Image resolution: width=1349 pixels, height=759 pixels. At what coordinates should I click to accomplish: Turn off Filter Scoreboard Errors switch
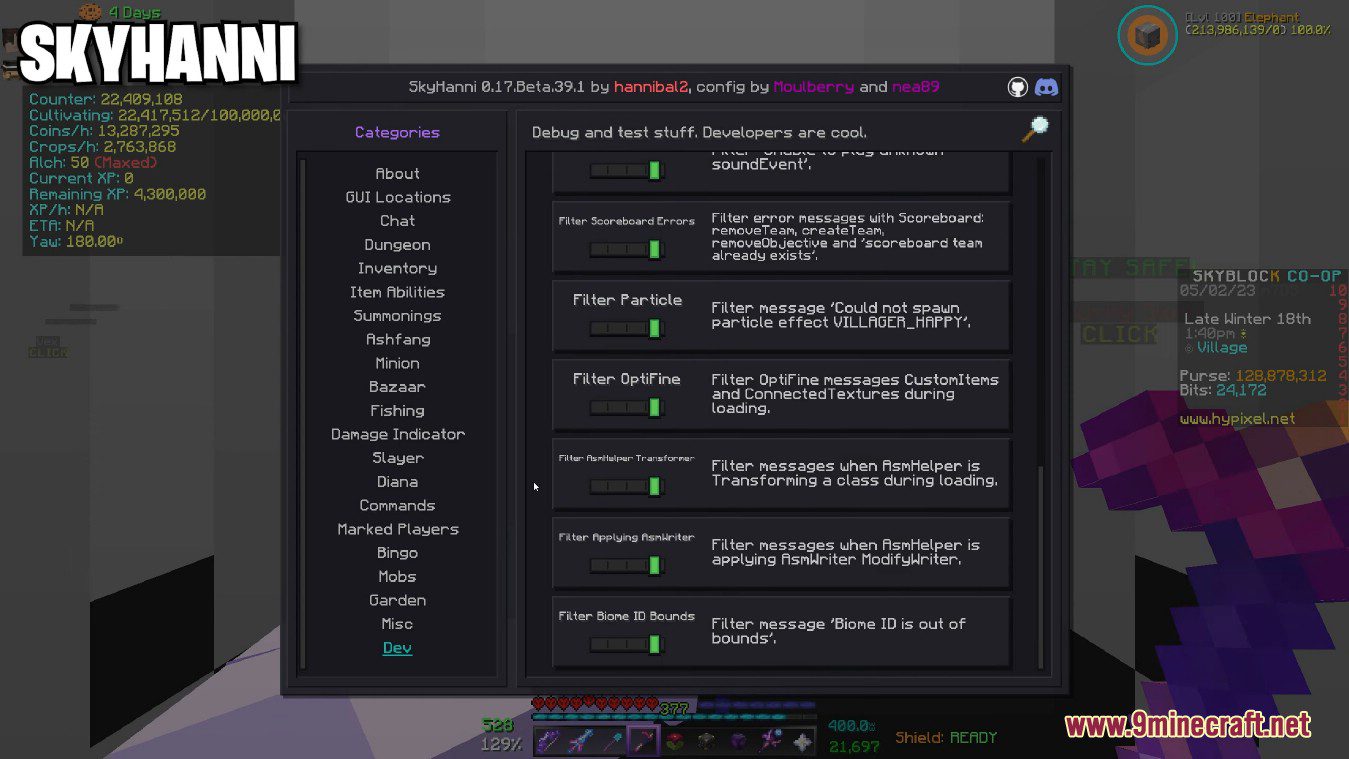(626, 249)
